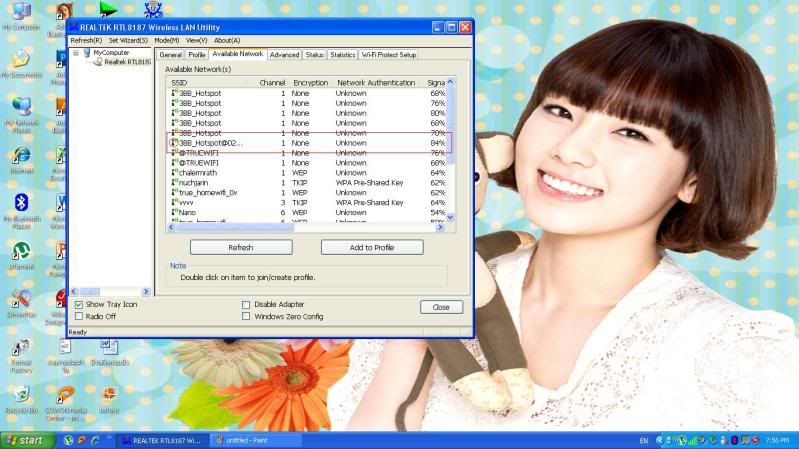Switch to untitled - Paint taskbar button
Viewport: 799px width, 449px height.
coord(254,440)
